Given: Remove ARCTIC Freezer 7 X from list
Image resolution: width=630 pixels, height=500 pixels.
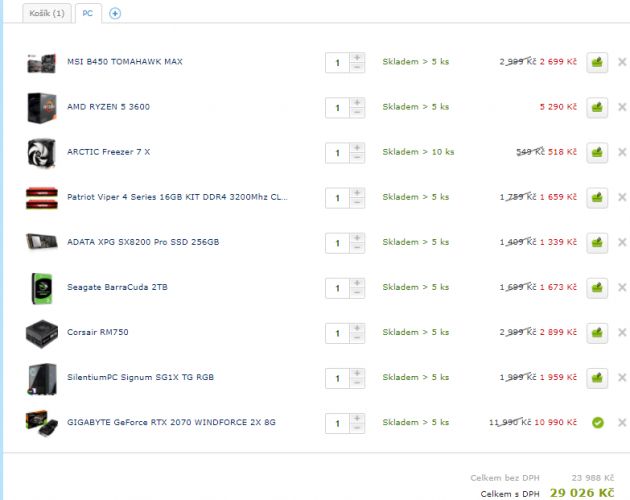Looking at the screenshot, I should coord(622,152).
